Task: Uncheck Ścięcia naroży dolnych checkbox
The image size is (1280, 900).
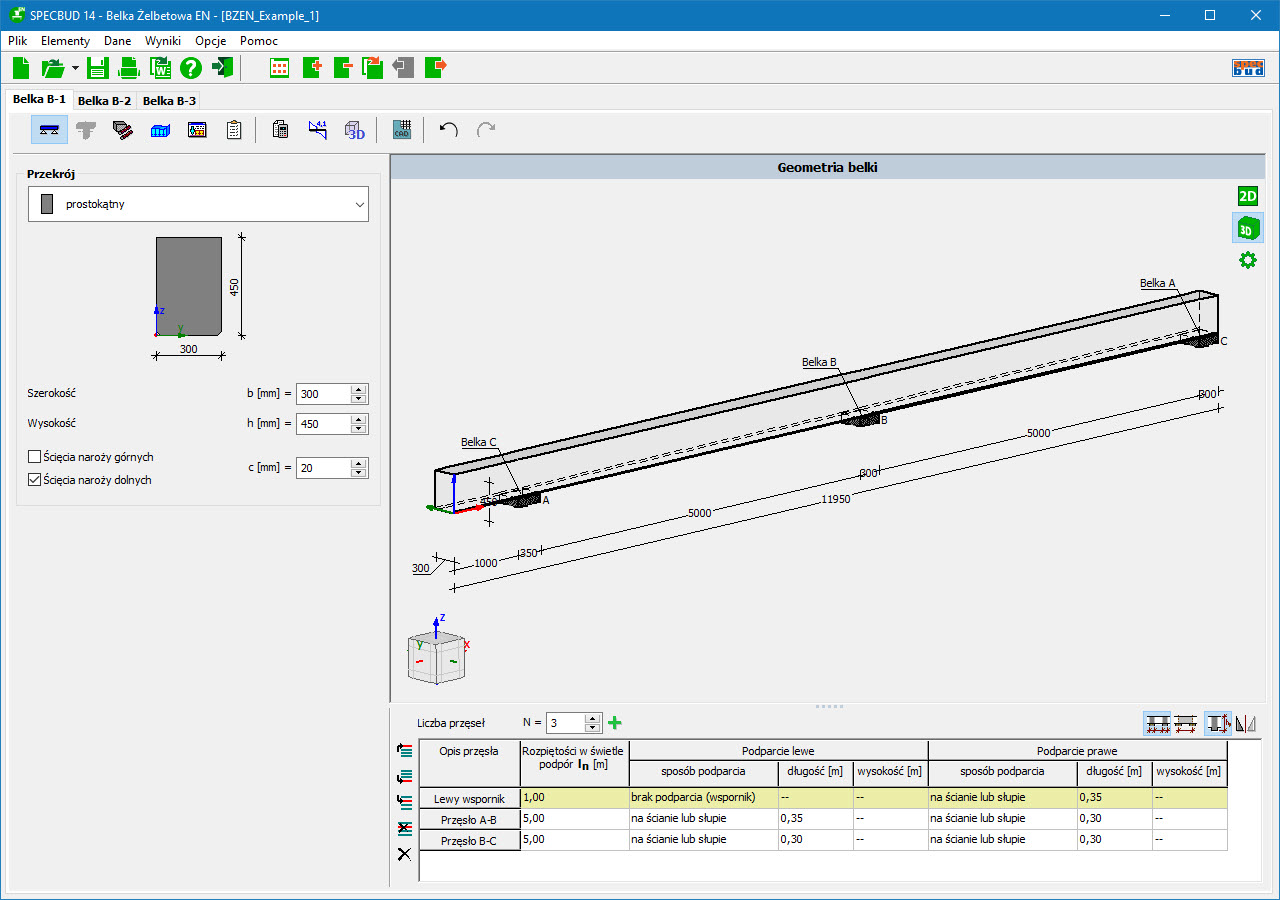Action: click(x=35, y=480)
